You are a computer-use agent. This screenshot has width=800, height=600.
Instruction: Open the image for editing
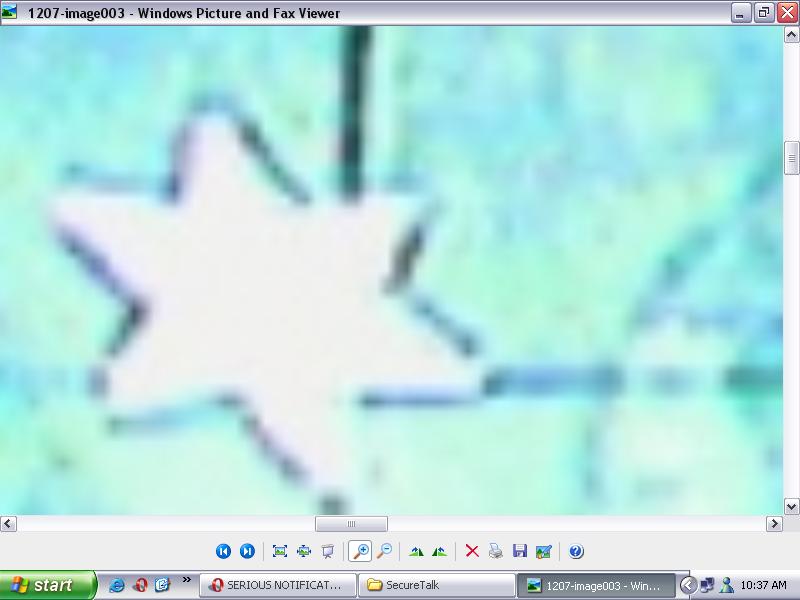tap(544, 551)
